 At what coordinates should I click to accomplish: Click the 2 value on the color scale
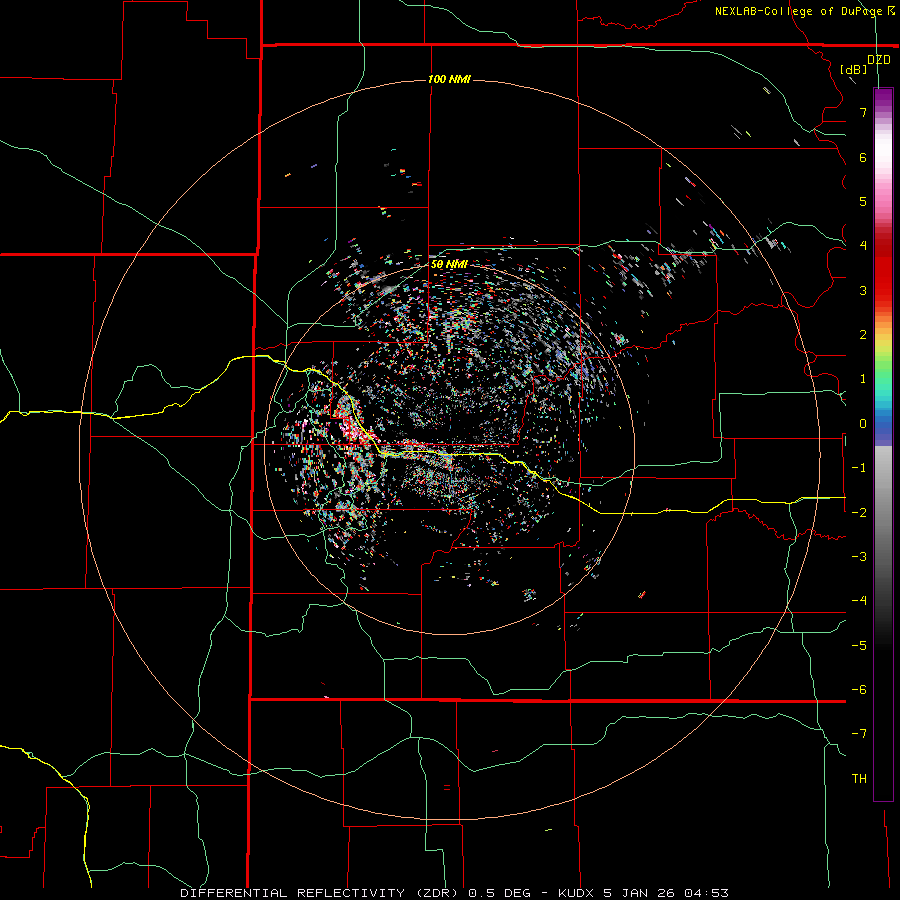tap(863, 335)
